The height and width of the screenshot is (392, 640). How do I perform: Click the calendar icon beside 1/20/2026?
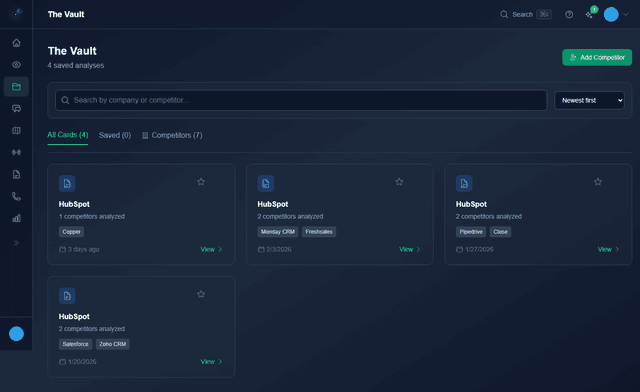(x=62, y=361)
